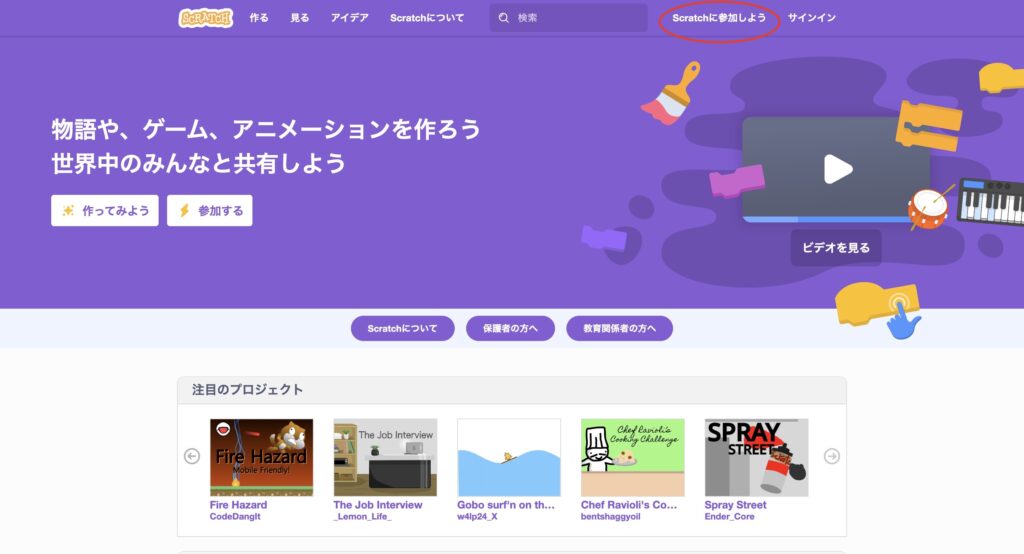Open author bentshaggyoil's profile

pyautogui.click(x=611, y=517)
